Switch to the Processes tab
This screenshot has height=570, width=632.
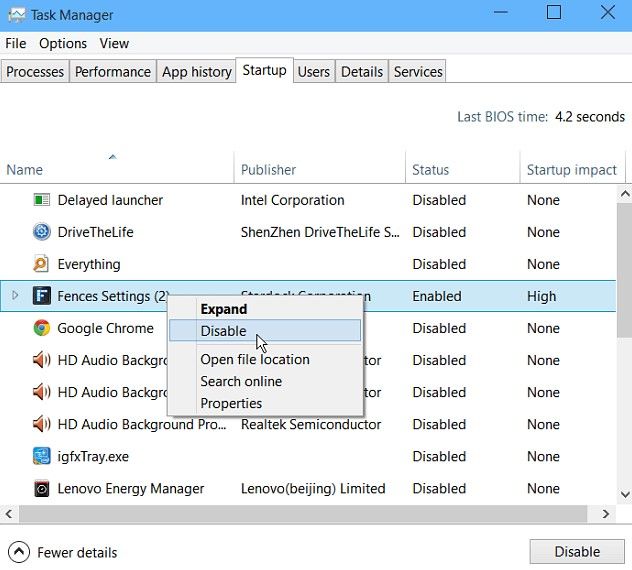(x=35, y=72)
